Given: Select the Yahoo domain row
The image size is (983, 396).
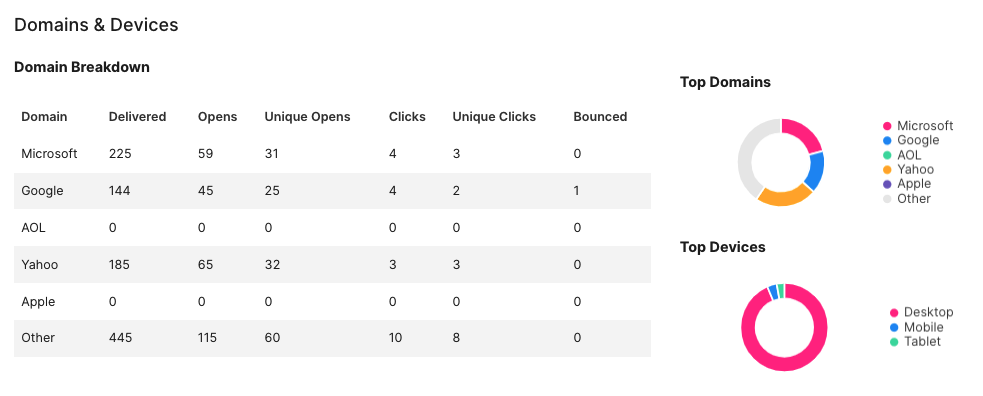Looking at the screenshot, I should [332, 264].
